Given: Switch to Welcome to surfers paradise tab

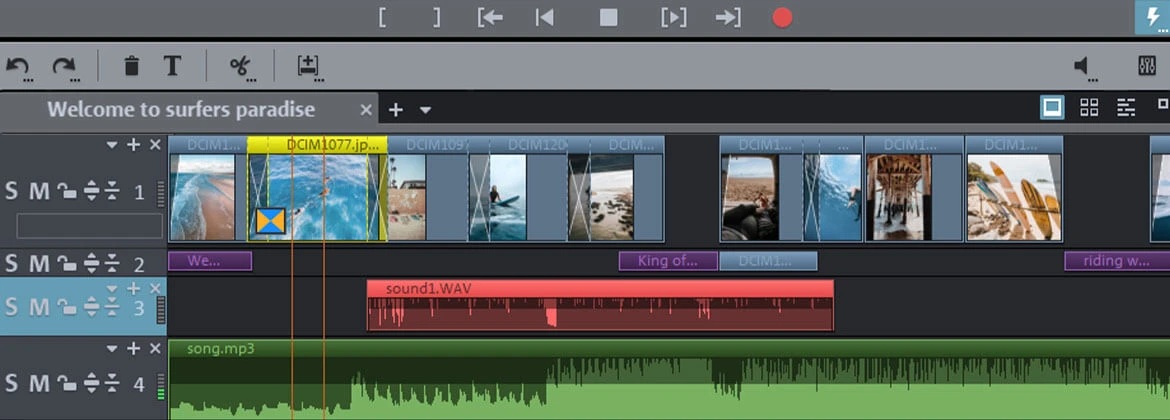Looking at the screenshot, I should tap(181, 110).
